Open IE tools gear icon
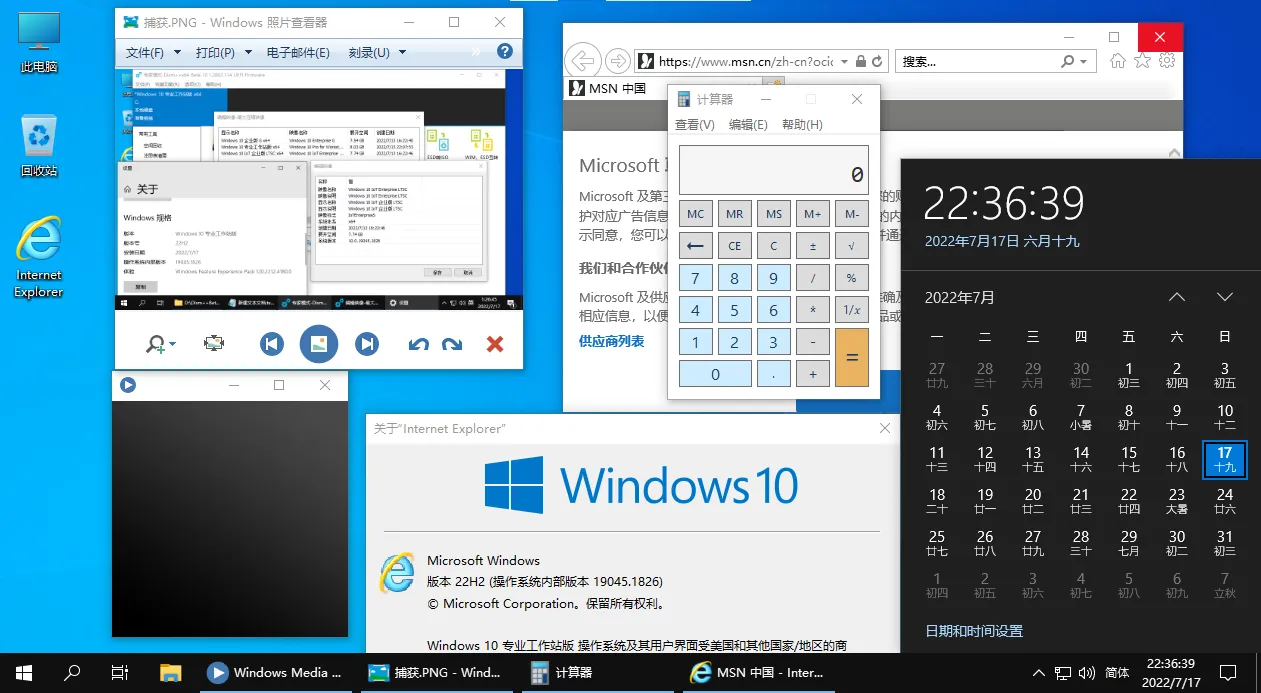Viewport: 1261px width, 693px height. [1166, 61]
